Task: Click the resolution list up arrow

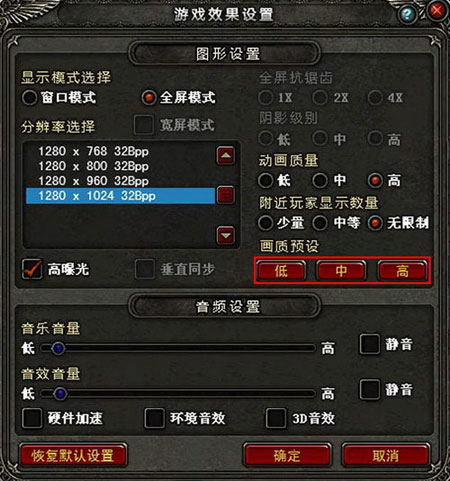Action: pos(226,155)
